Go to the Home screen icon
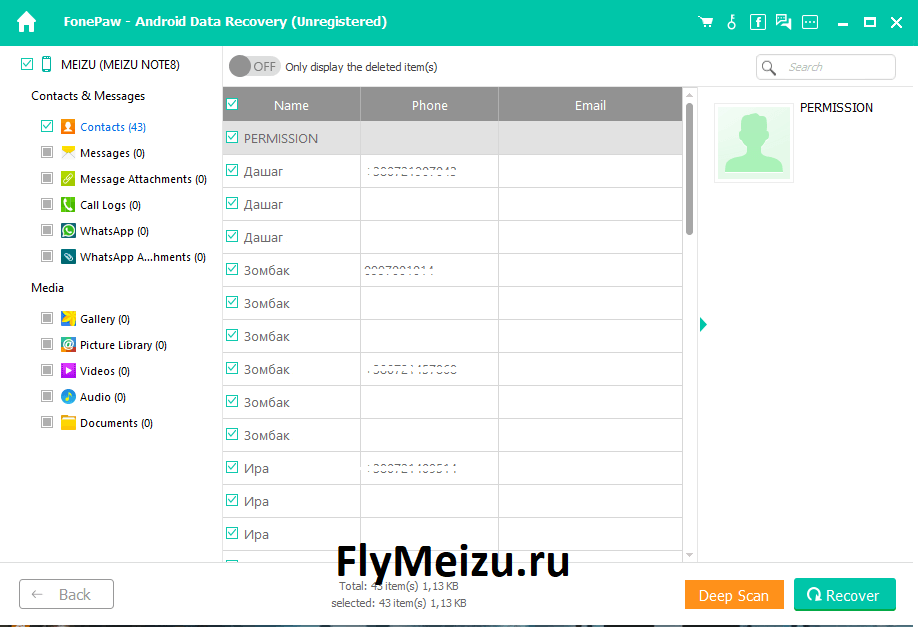This screenshot has height=627, width=918. point(26,22)
